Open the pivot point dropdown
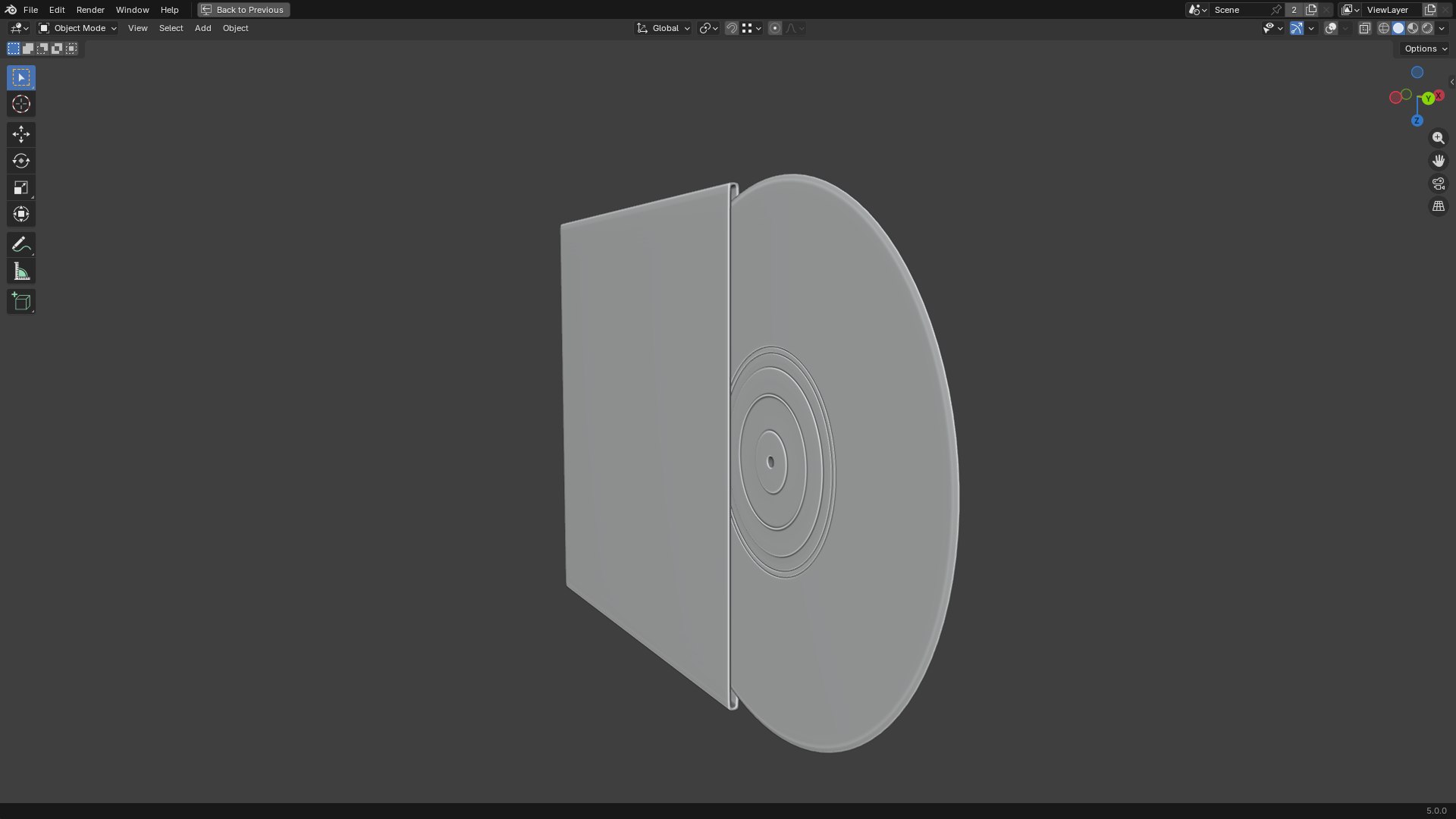The image size is (1456, 819). pyautogui.click(x=708, y=28)
